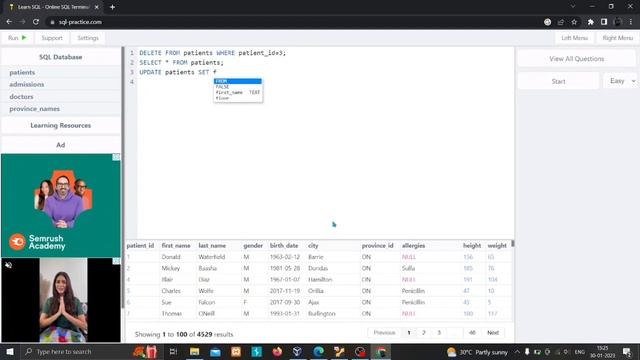Open the notification center icon
This screenshot has height=360, width=640.
(627, 351)
